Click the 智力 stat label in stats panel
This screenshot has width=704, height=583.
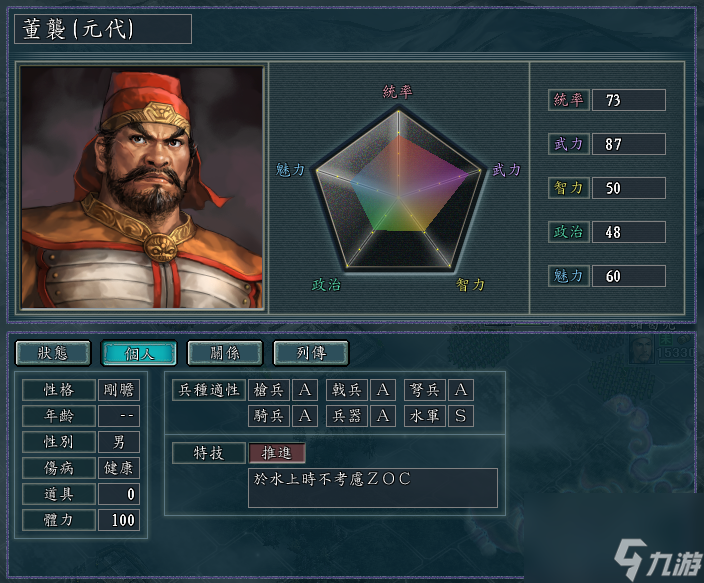pos(568,188)
